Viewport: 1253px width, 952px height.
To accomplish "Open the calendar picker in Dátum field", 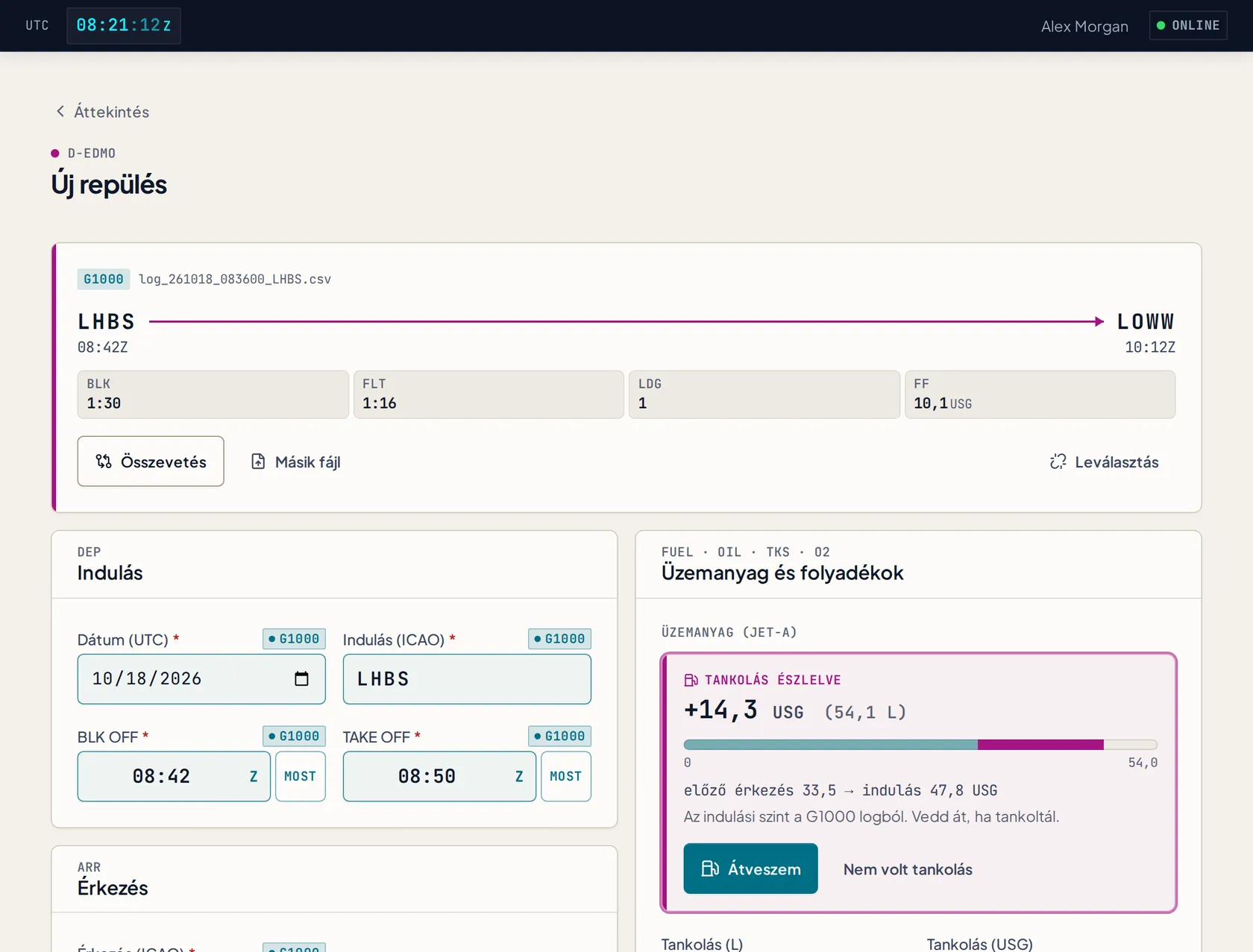I will (301, 678).
